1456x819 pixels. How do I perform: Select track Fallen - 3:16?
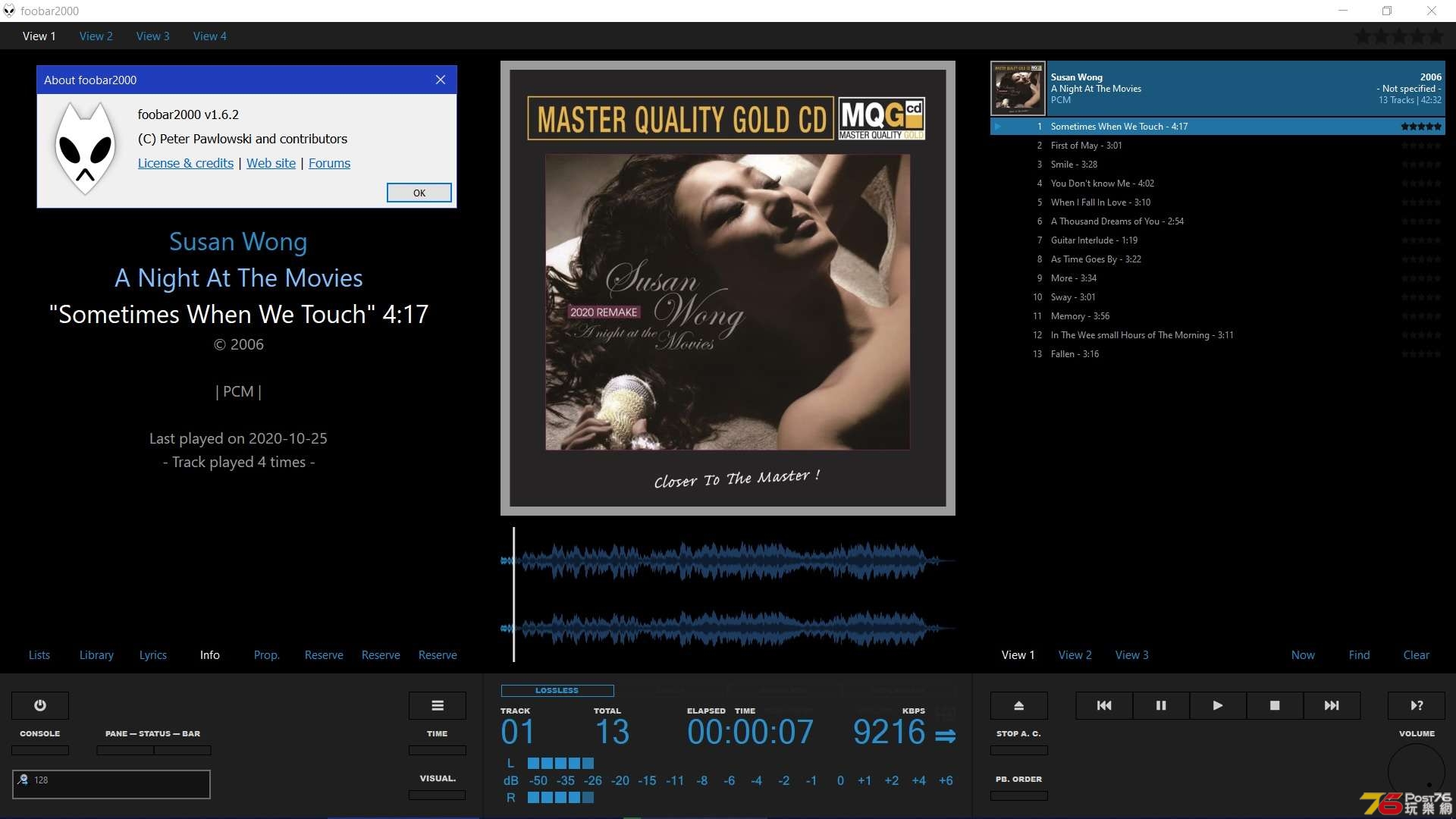(1218, 354)
